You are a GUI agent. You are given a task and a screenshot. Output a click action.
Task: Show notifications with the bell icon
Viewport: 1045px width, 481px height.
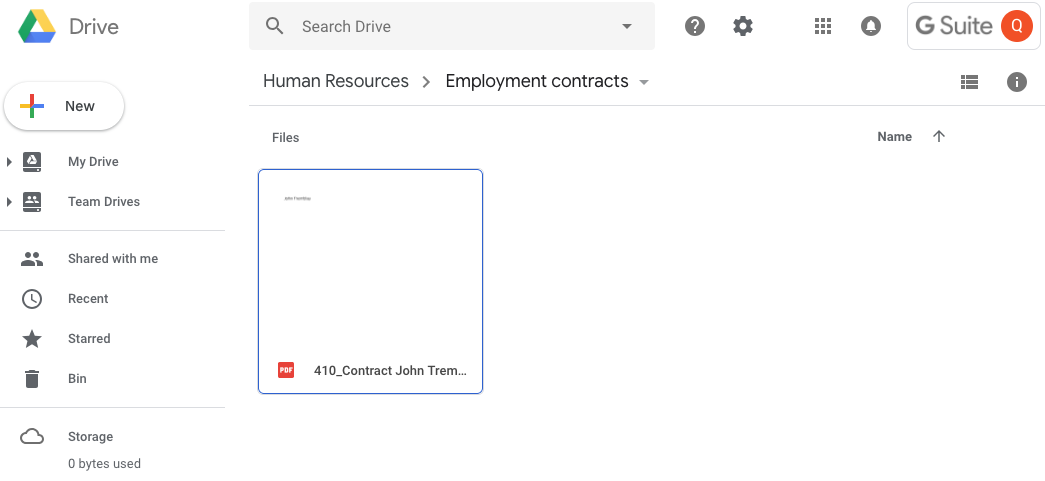870,26
